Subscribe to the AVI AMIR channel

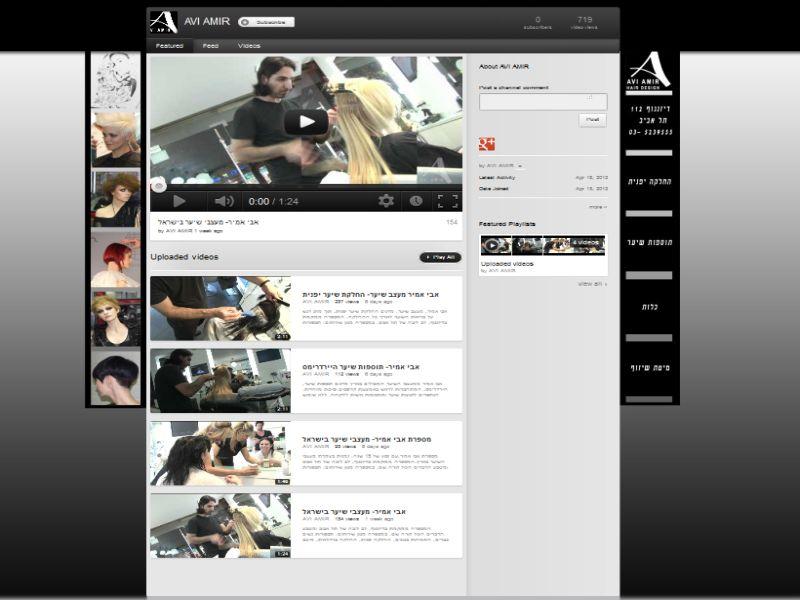click(266, 22)
